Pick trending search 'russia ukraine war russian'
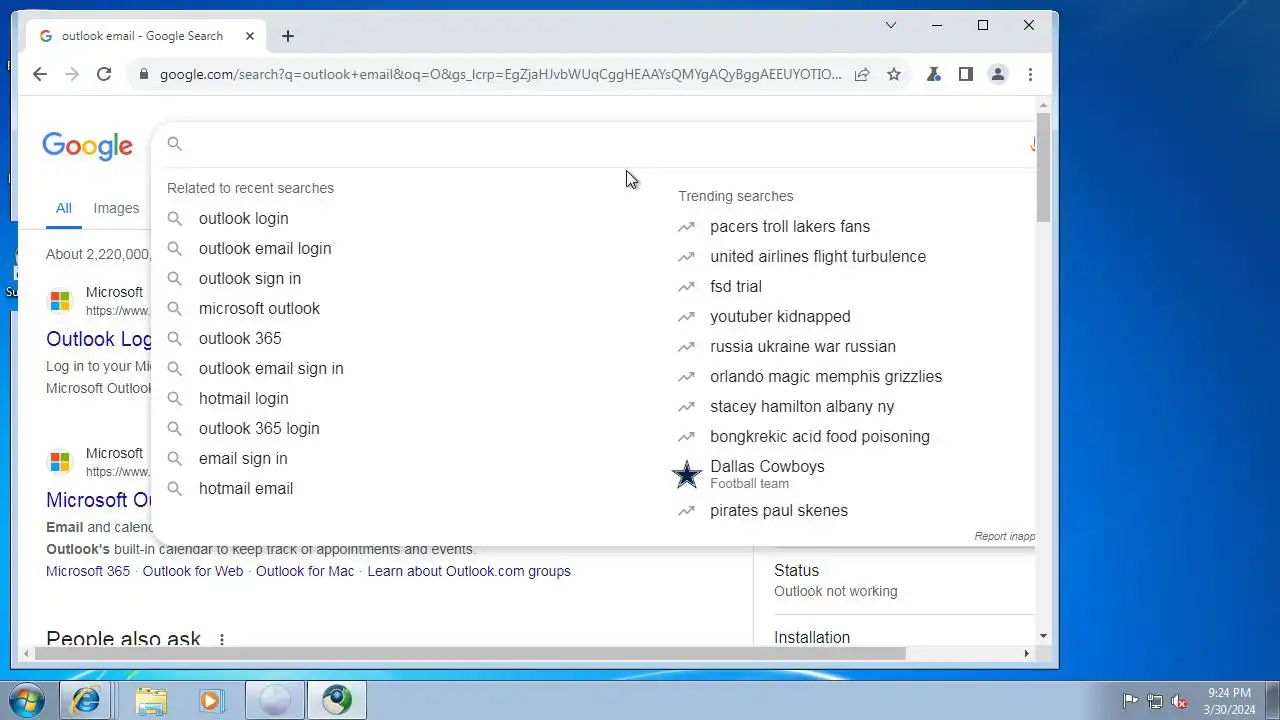Screen dimensions: 1280x720 803,346
